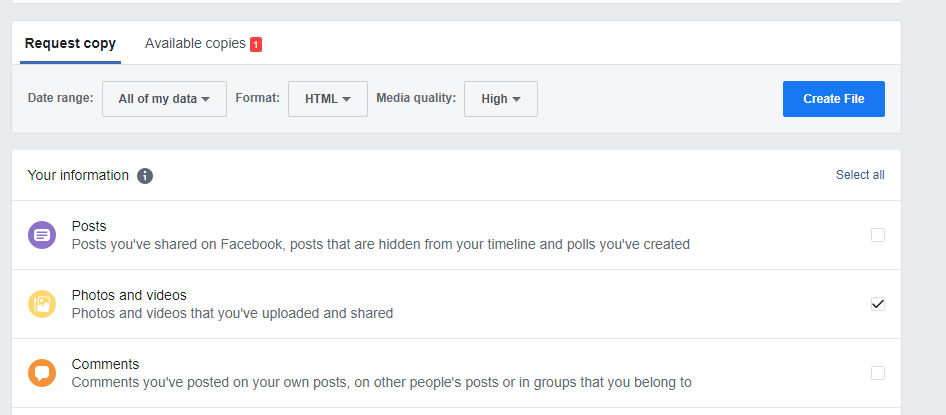Tick the Comments checkbox
This screenshot has height=415, width=946.
[x=878, y=373]
